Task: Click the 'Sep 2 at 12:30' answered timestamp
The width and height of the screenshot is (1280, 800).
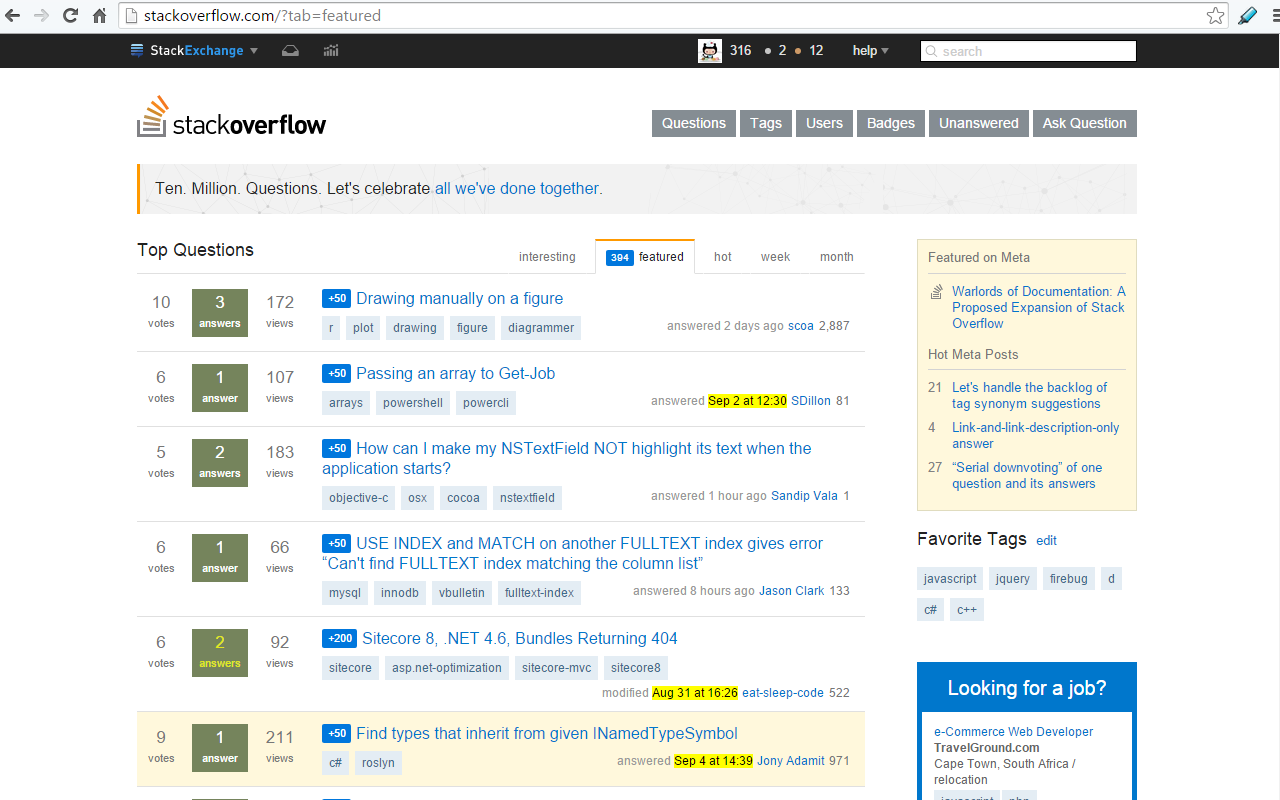Action: pyautogui.click(x=747, y=401)
